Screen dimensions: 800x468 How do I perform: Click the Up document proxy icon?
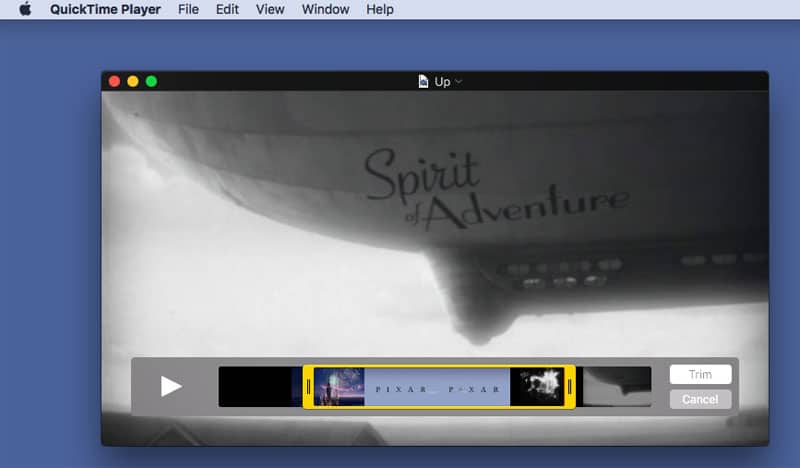click(423, 82)
